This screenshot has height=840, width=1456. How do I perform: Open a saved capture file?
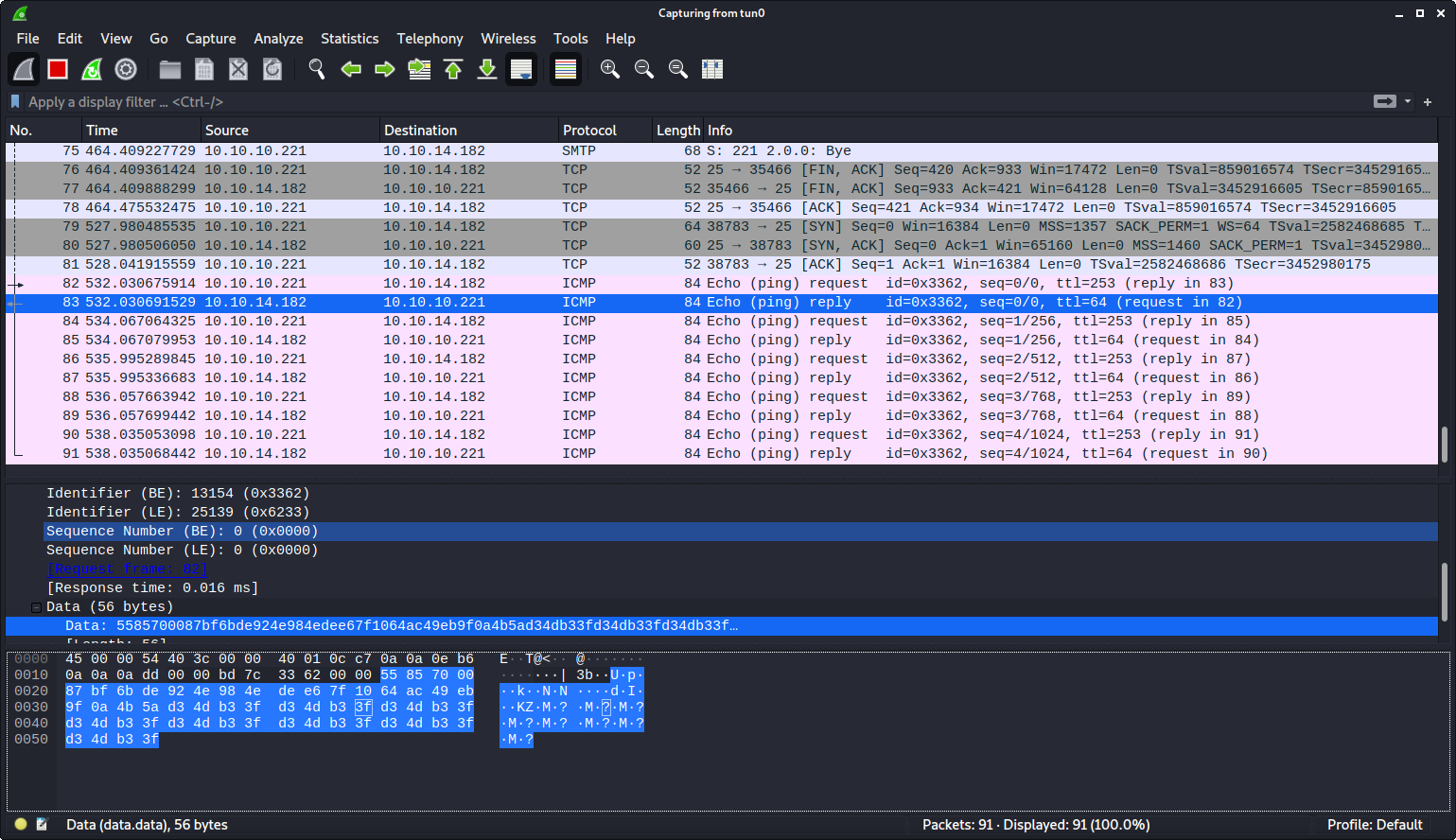(x=169, y=68)
